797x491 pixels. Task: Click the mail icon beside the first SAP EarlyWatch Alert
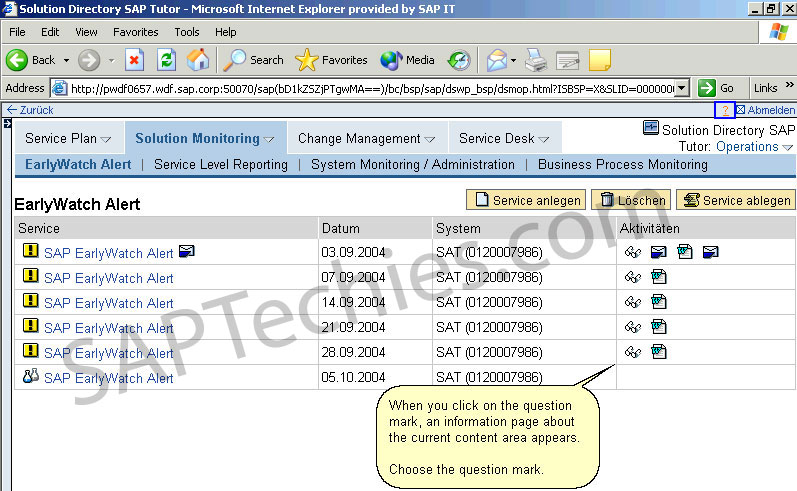[187, 251]
